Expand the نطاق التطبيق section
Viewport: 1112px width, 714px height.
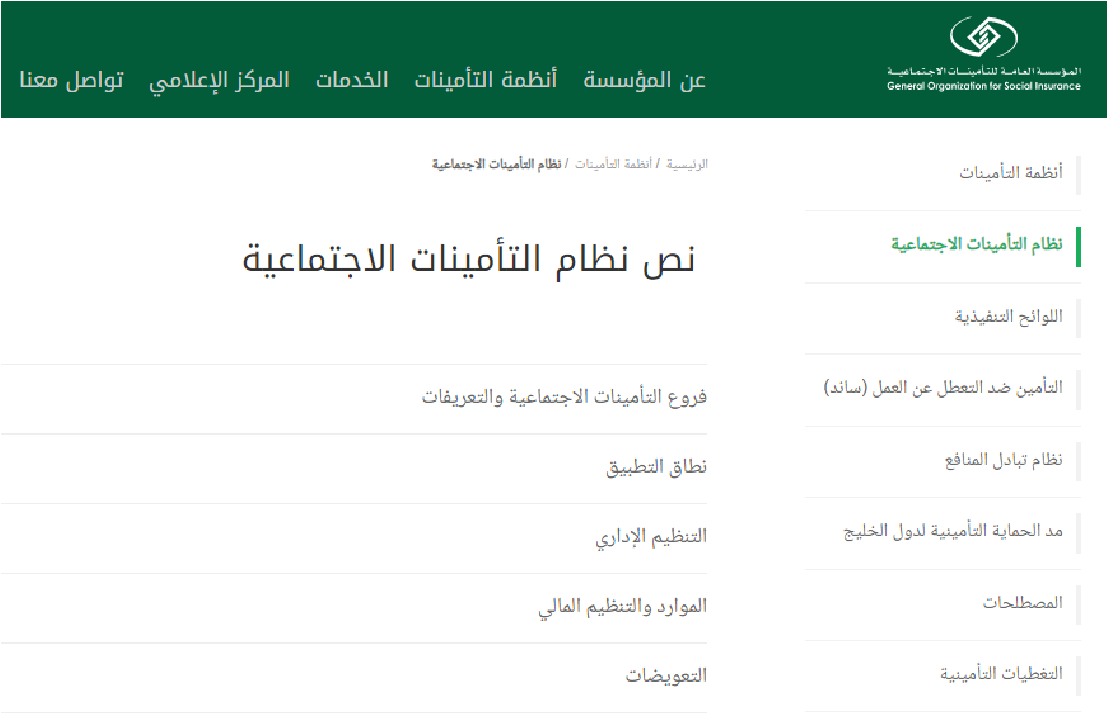point(656,468)
